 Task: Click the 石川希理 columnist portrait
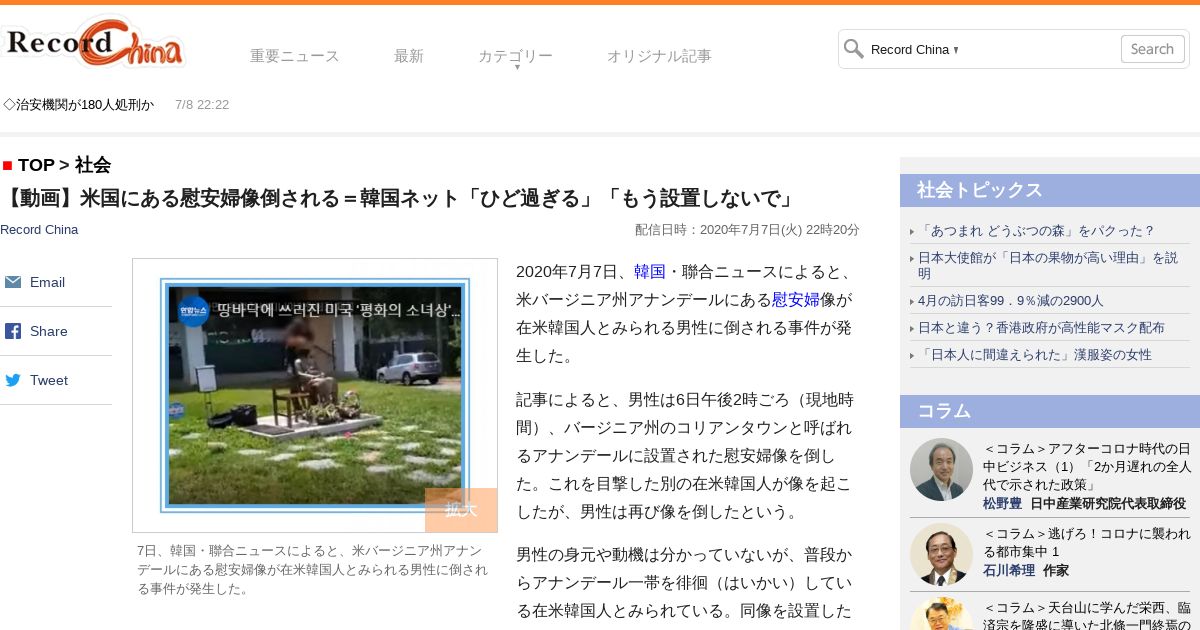(941, 554)
